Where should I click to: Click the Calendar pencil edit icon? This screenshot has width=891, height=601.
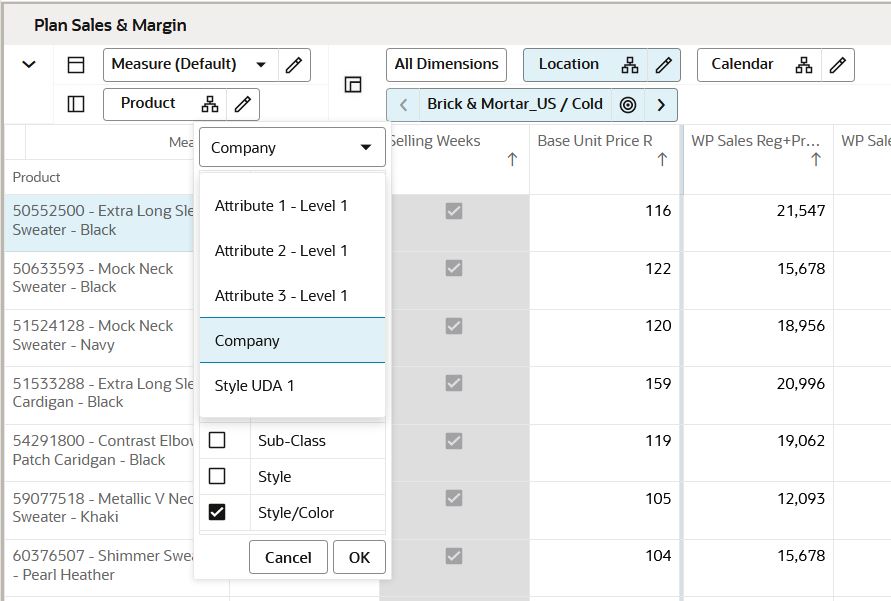pos(838,65)
